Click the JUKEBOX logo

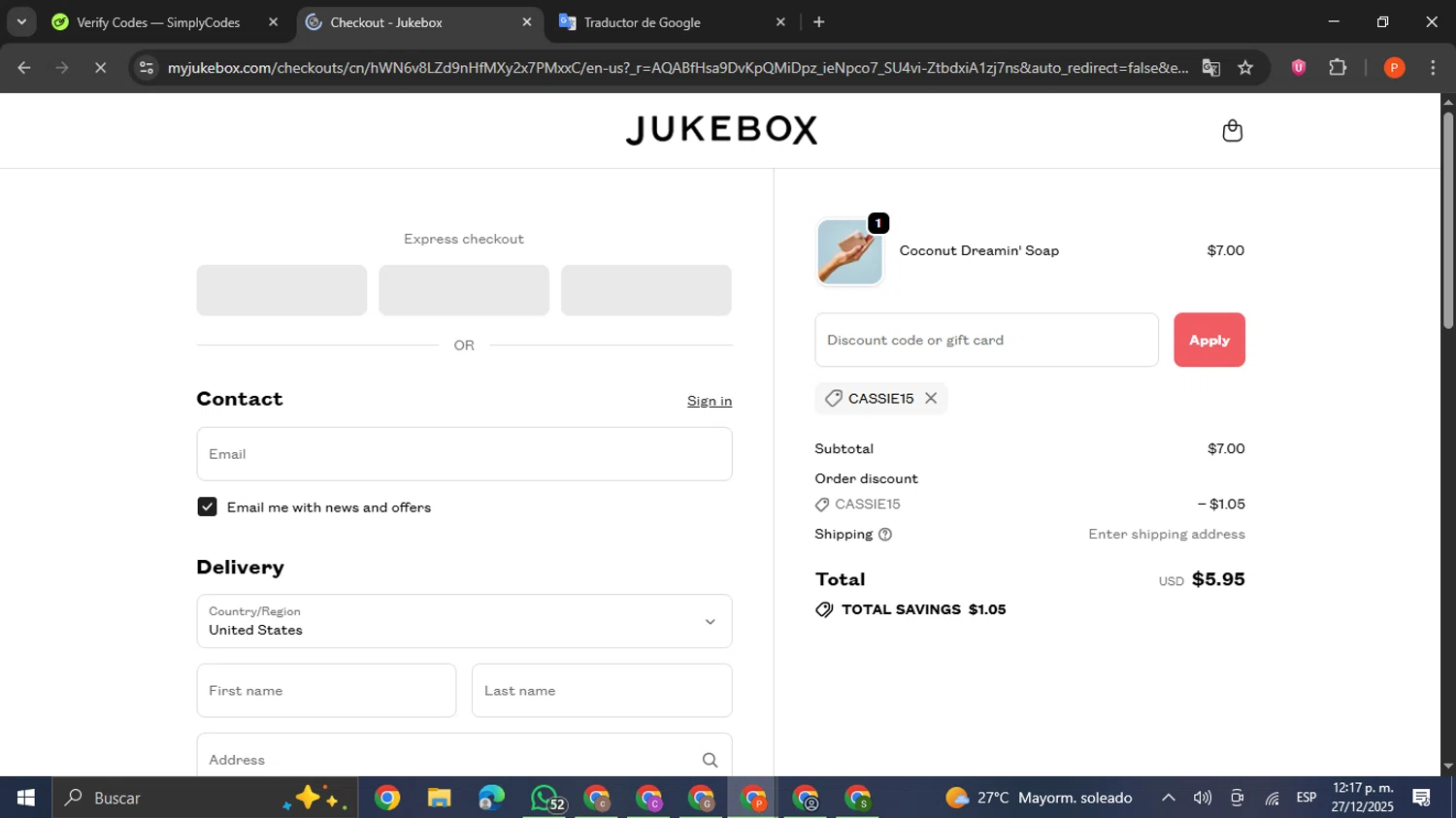click(721, 130)
